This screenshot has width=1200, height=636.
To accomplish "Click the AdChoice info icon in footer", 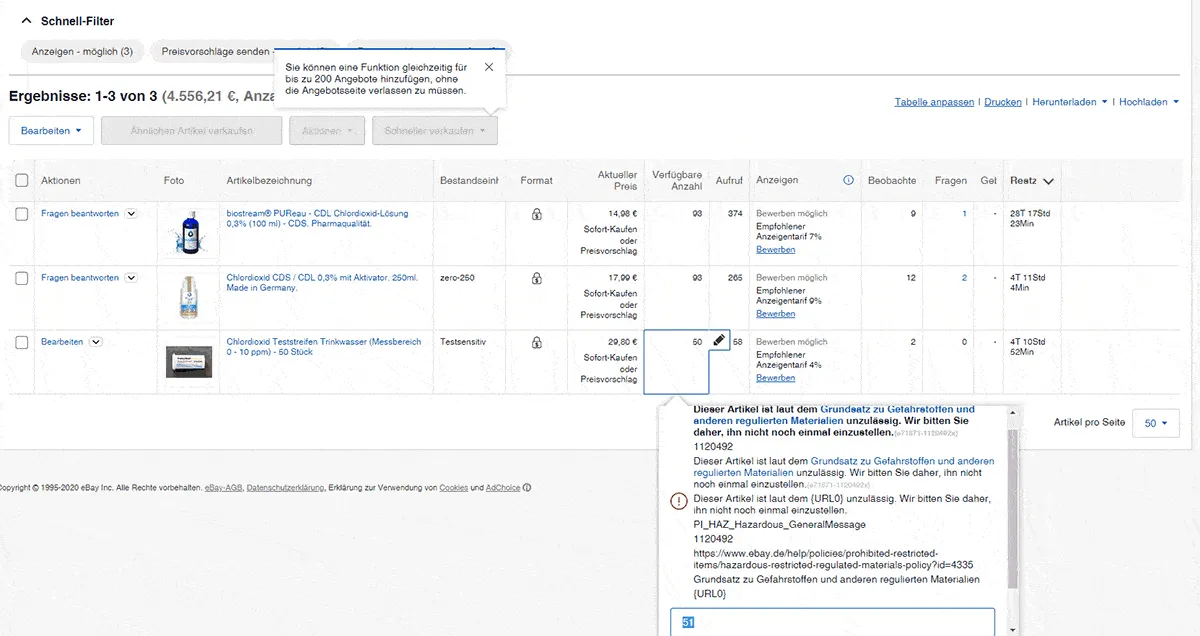I will 527,488.
